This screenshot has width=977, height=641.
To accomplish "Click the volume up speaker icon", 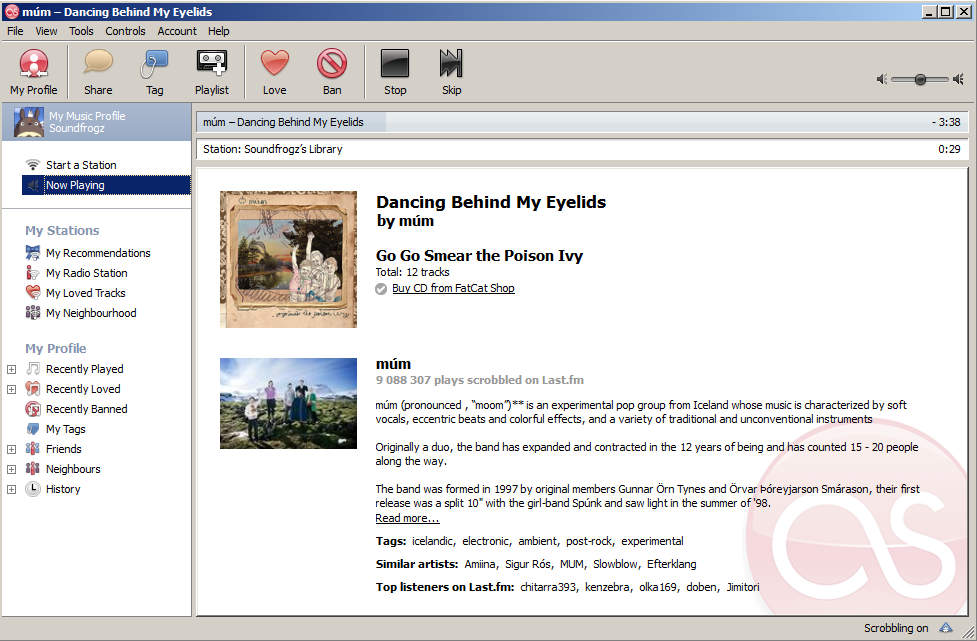I will 958,79.
